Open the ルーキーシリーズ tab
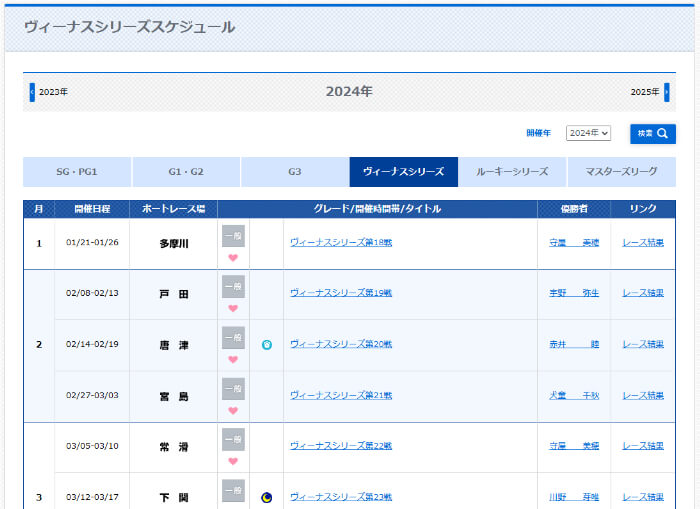700x509 pixels. [x=512, y=172]
